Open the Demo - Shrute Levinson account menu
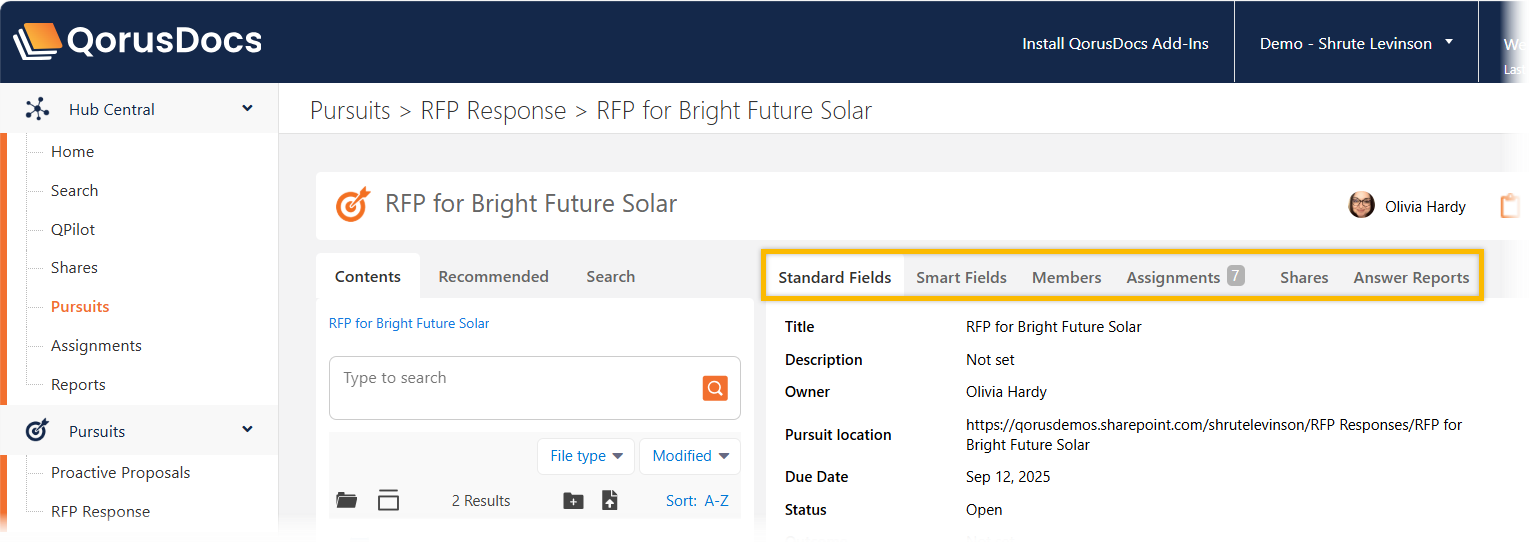 coord(1355,43)
